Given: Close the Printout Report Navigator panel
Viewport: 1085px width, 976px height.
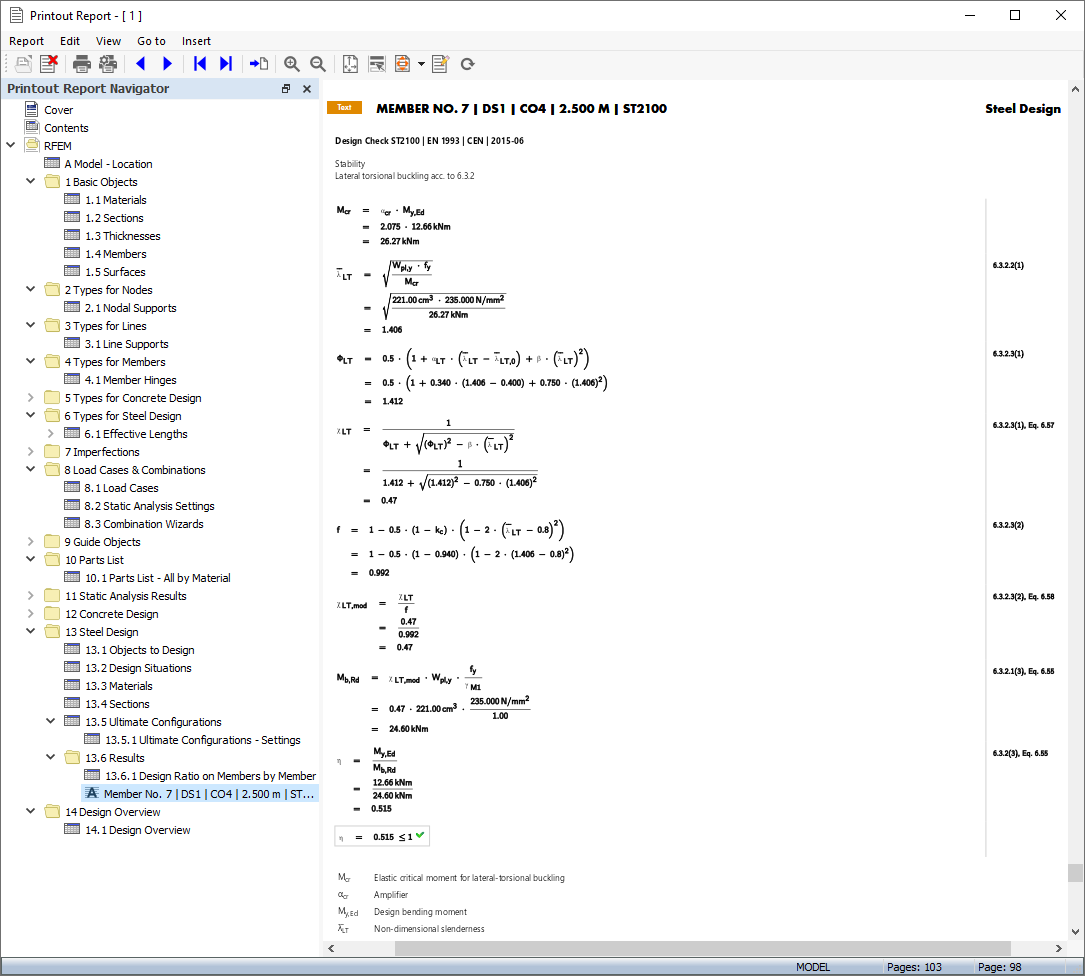Looking at the screenshot, I should 306,88.
